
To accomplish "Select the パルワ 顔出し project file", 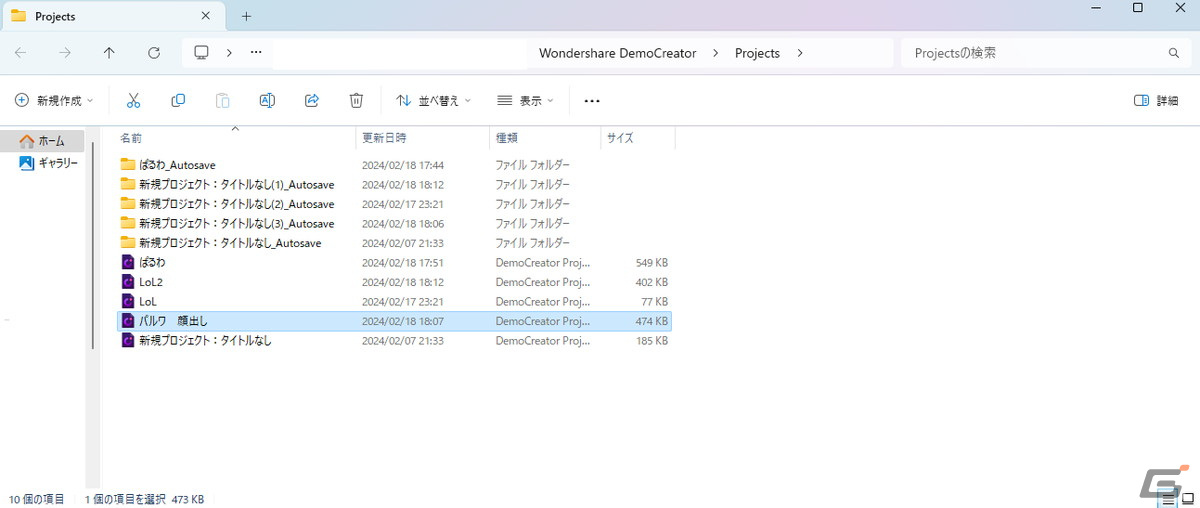I will click(x=394, y=321).
